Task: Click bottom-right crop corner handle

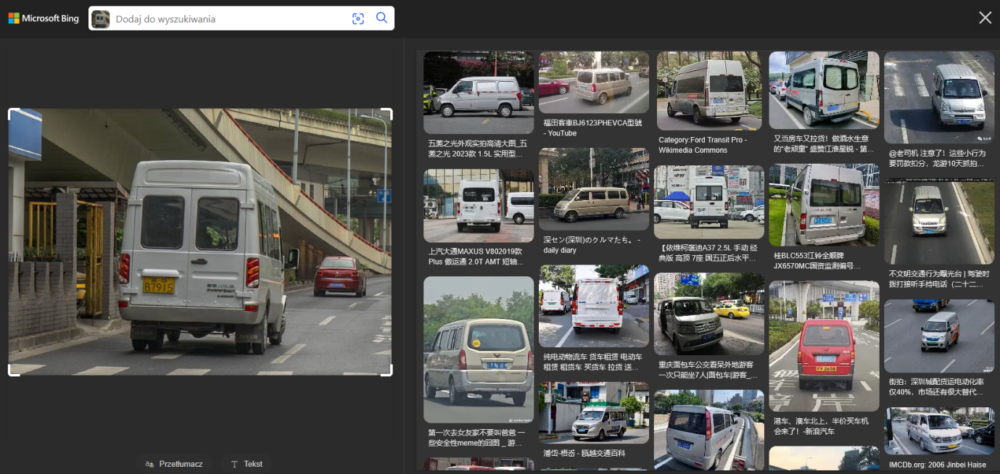Action: (x=390, y=373)
